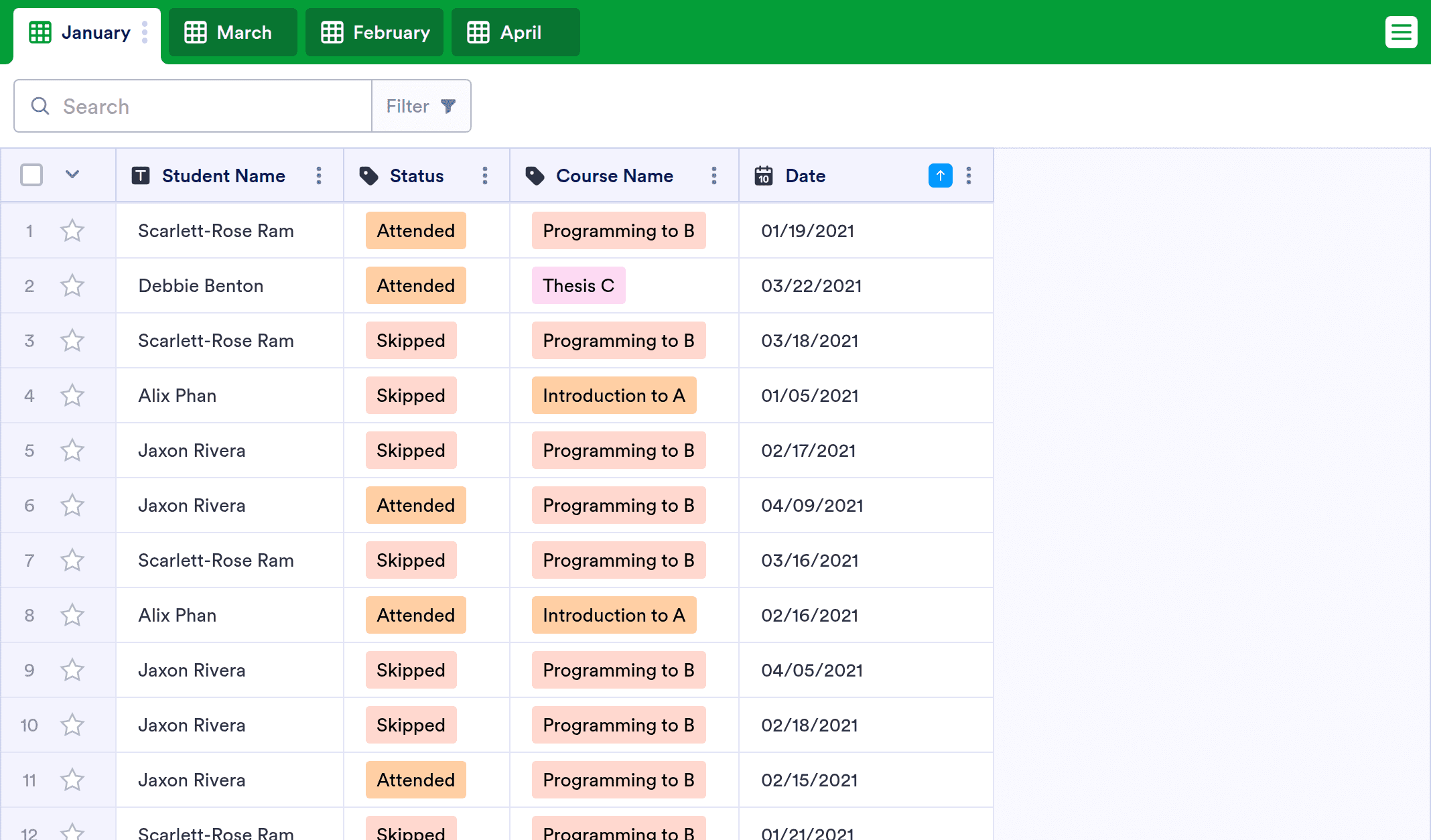Click the blue ascending sort arrow on Date
1431x840 pixels.
[941, 176]
